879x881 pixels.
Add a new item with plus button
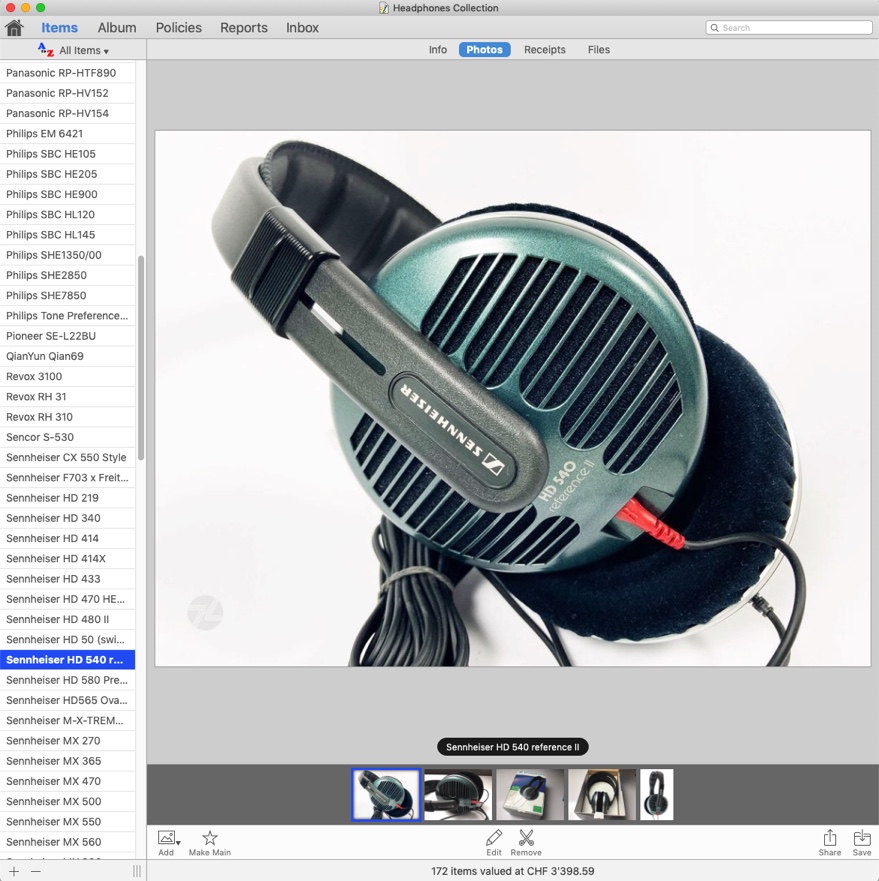(x=14, y=871)
